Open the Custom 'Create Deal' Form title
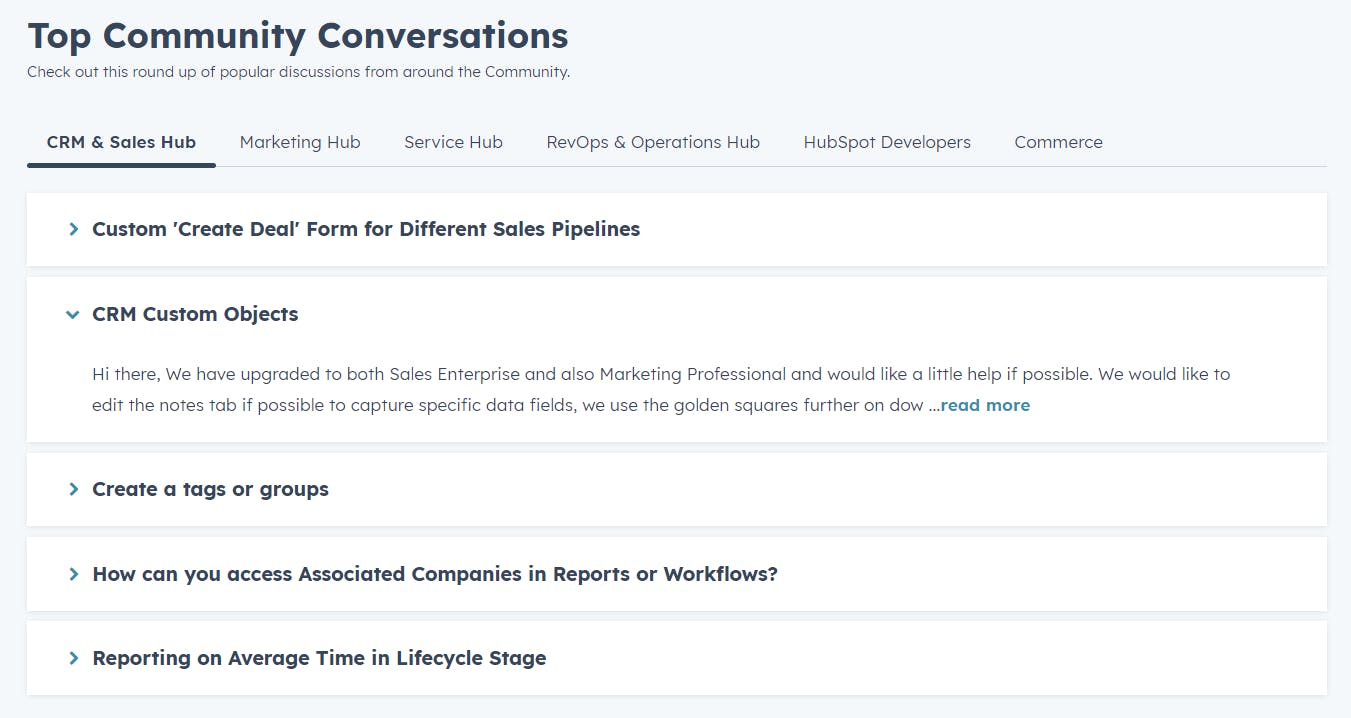 [365, 229]
